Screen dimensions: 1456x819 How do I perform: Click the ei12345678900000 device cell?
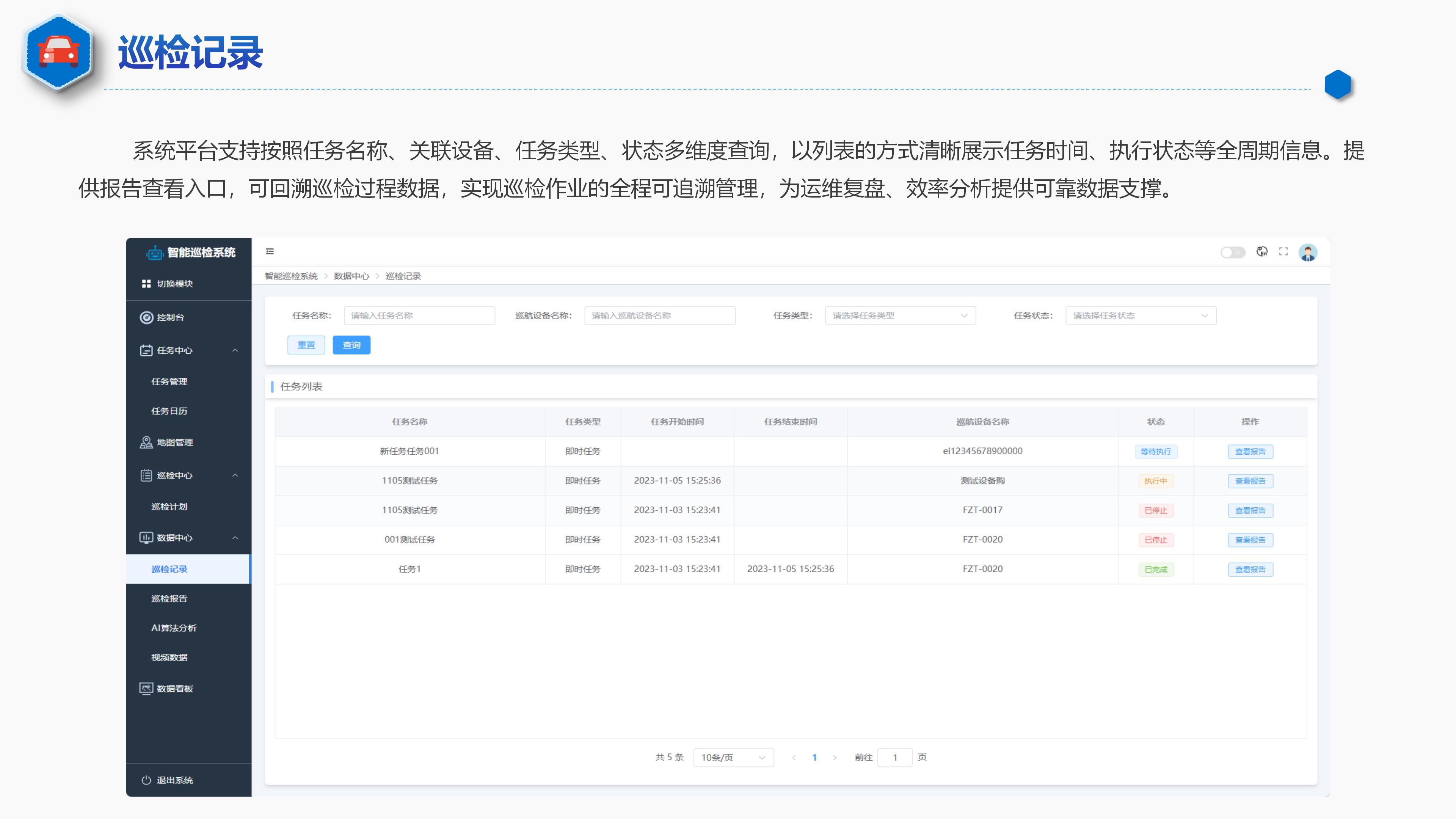click(982, 451)
